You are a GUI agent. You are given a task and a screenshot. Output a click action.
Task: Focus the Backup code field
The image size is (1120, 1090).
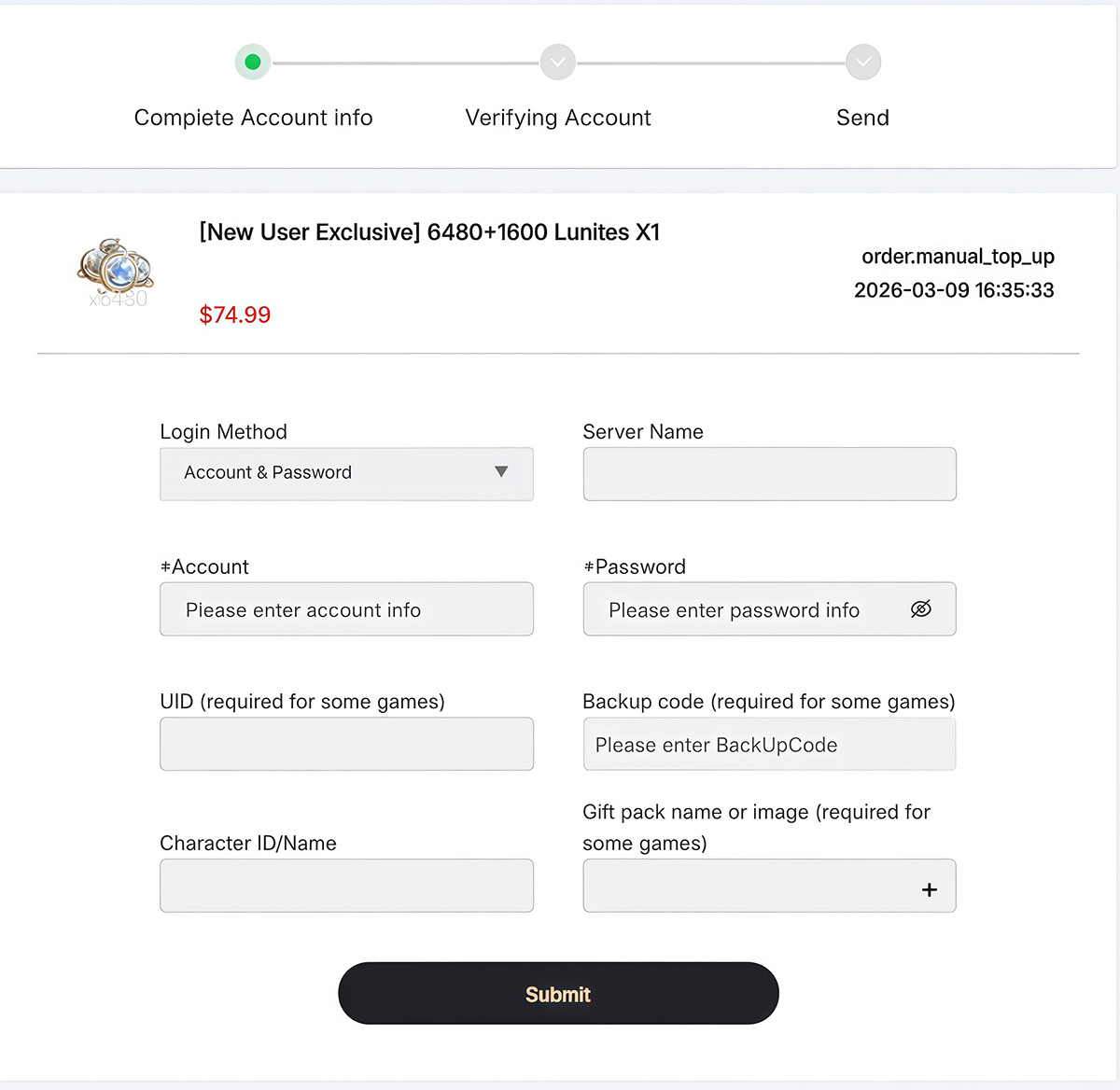pyautogui.click(x=769, y=745)
